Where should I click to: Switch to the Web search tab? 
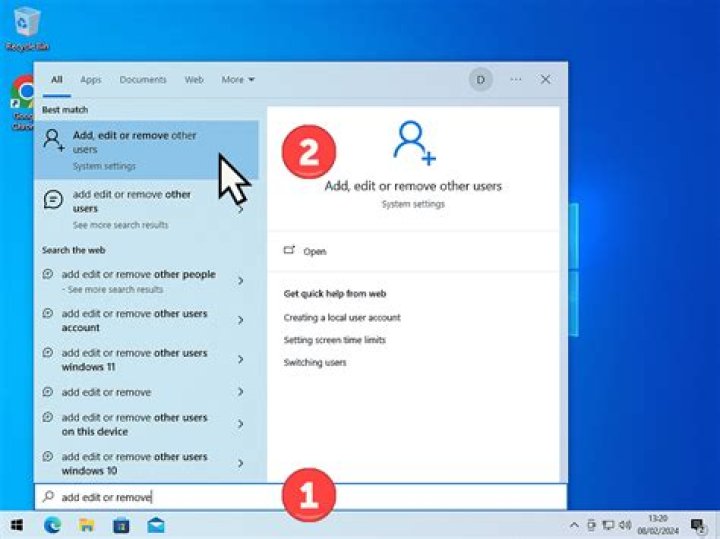[194, 80]
